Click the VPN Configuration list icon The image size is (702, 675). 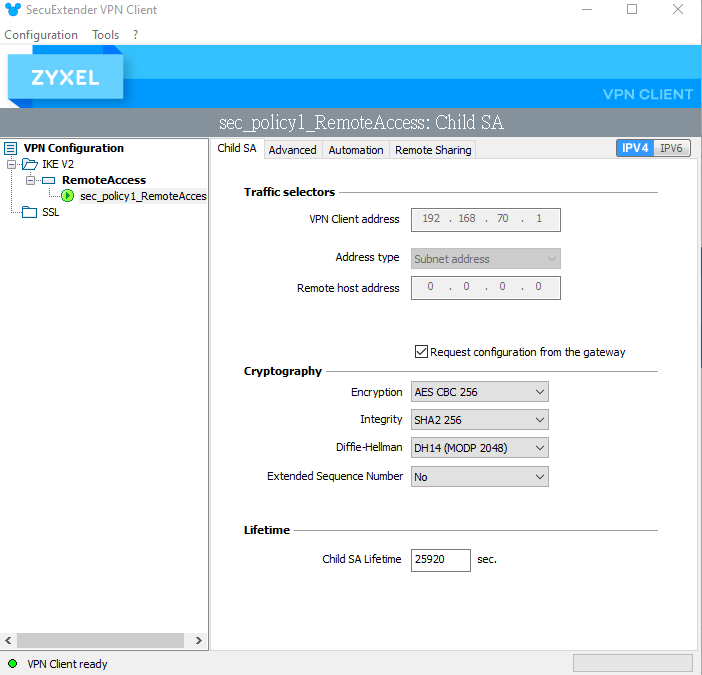tap(11, 148)
